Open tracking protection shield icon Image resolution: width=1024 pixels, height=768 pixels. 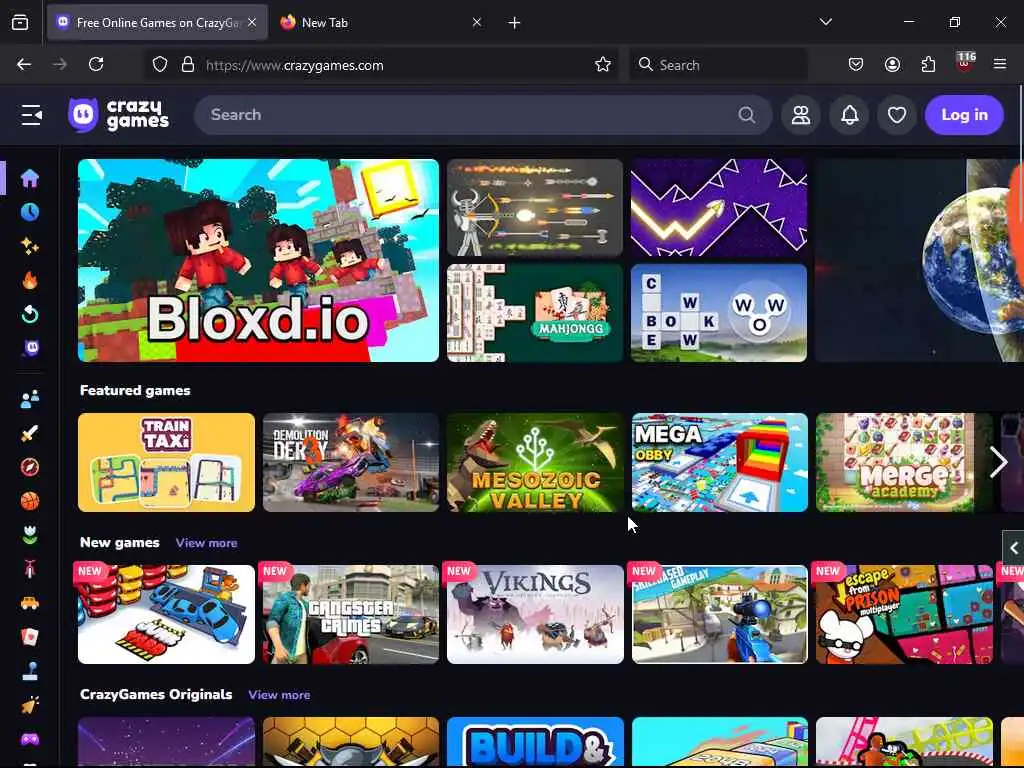click(x=160, y=65)
